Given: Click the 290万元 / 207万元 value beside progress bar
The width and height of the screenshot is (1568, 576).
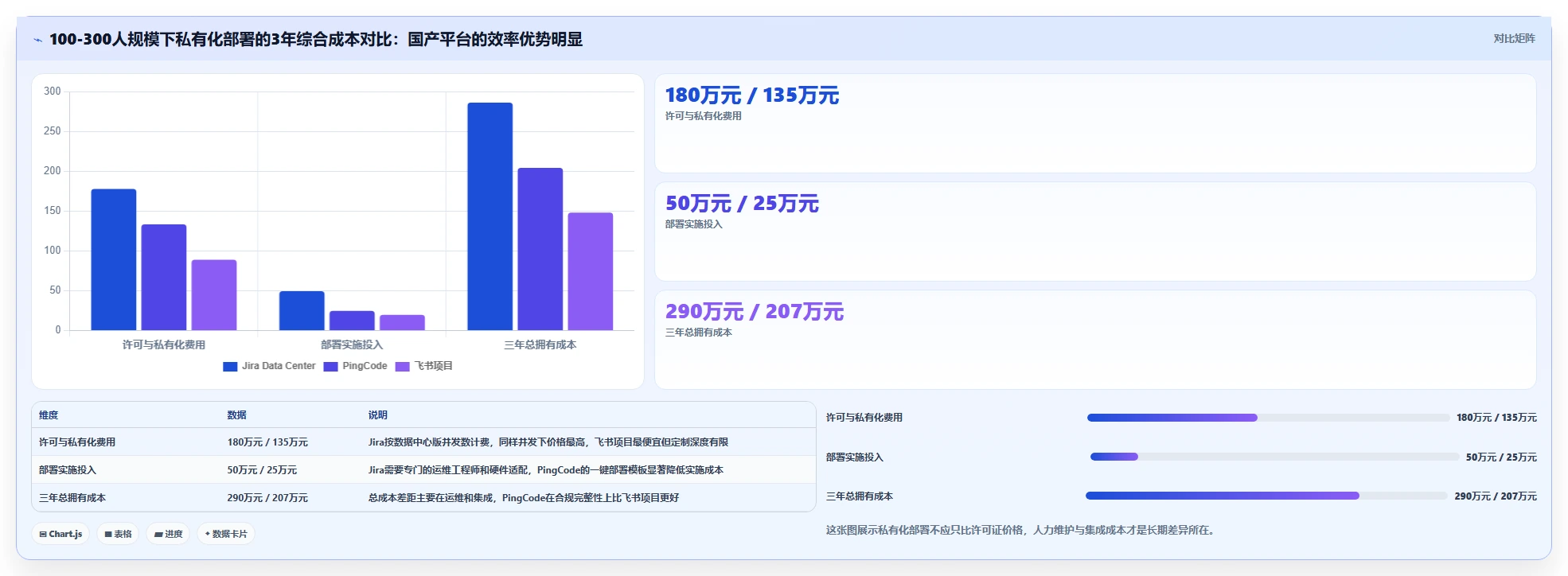Looking at the screenshot, I should tap(1496, 496).
